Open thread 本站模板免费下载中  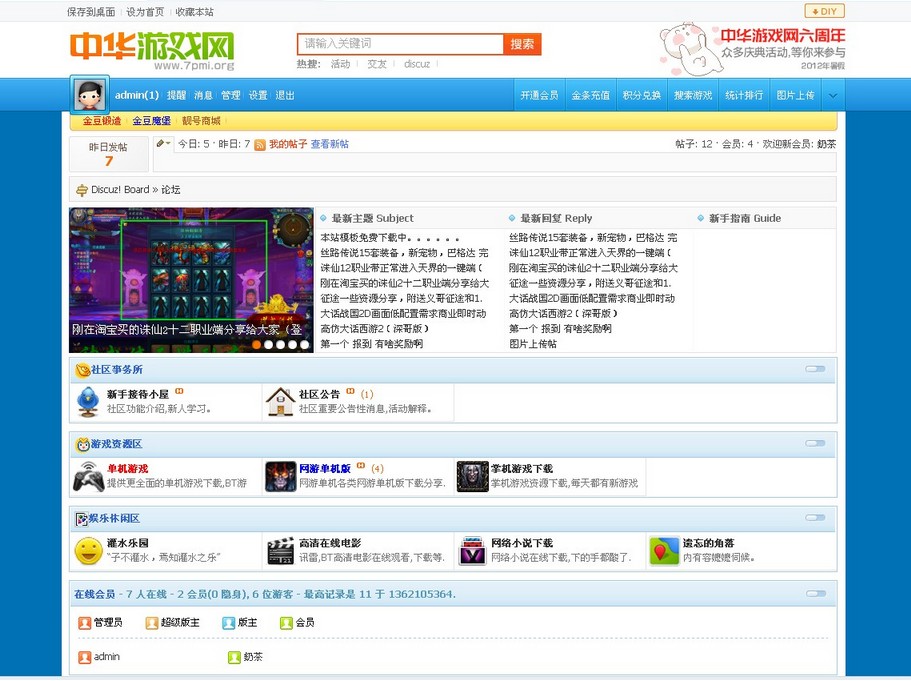[390, 238]
